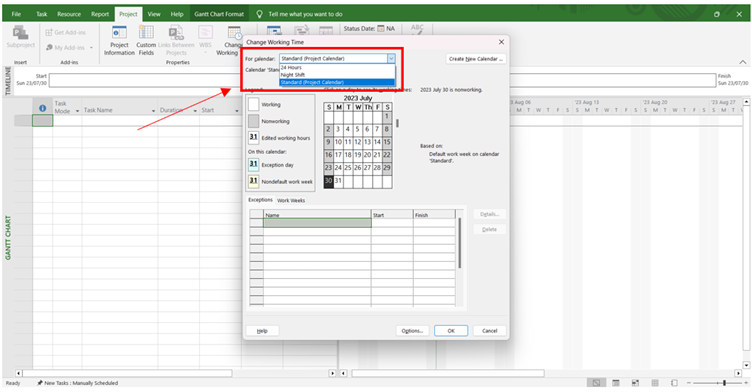Select July 30 in the calendar
The image size is (752, 392).
point(329,181)
